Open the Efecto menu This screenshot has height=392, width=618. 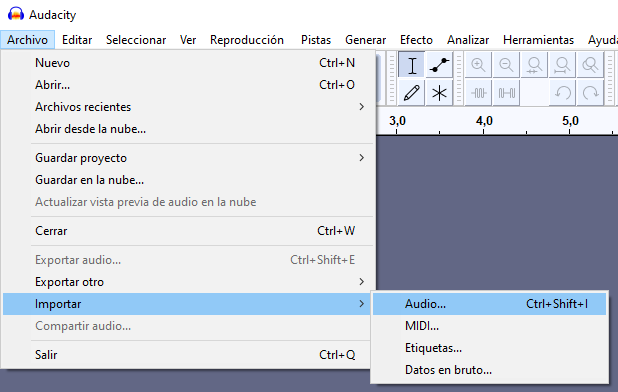coord(416,40)
